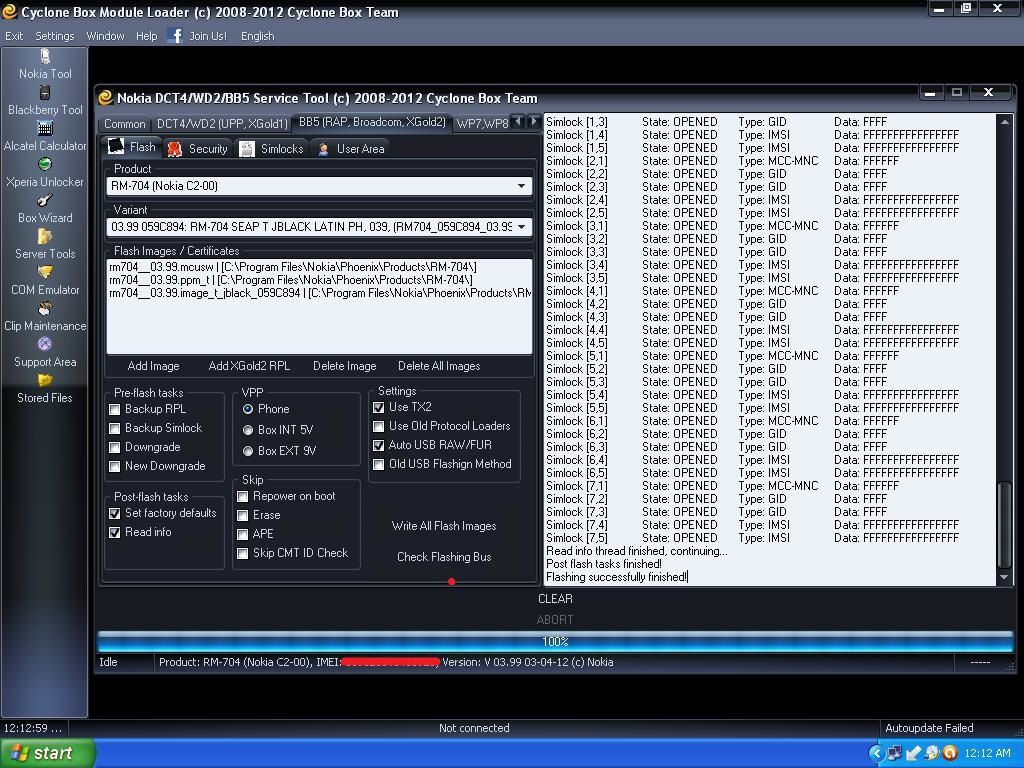The height and width of the screenshot is (768, 1024).
Task: Select the rm704__03.99.mcusw flash image row
Action: [293, 267]
